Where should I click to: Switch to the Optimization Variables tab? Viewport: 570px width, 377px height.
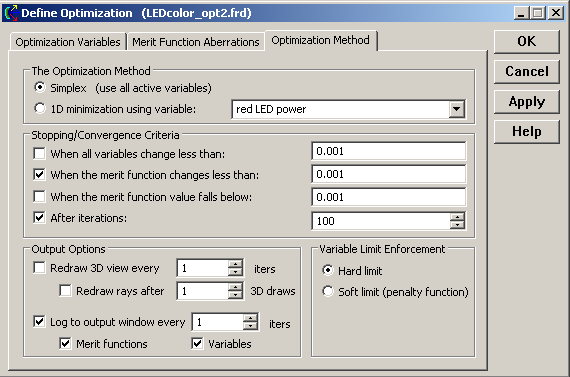click(x=68, y=42)
